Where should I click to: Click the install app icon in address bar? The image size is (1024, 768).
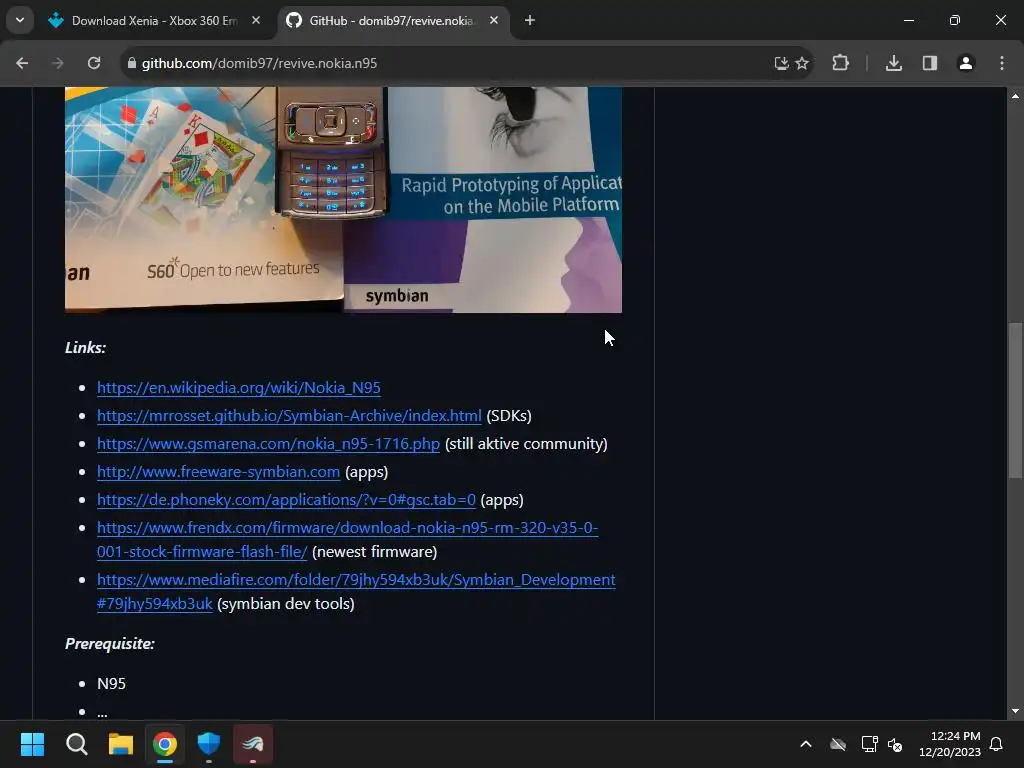point(781,63)
